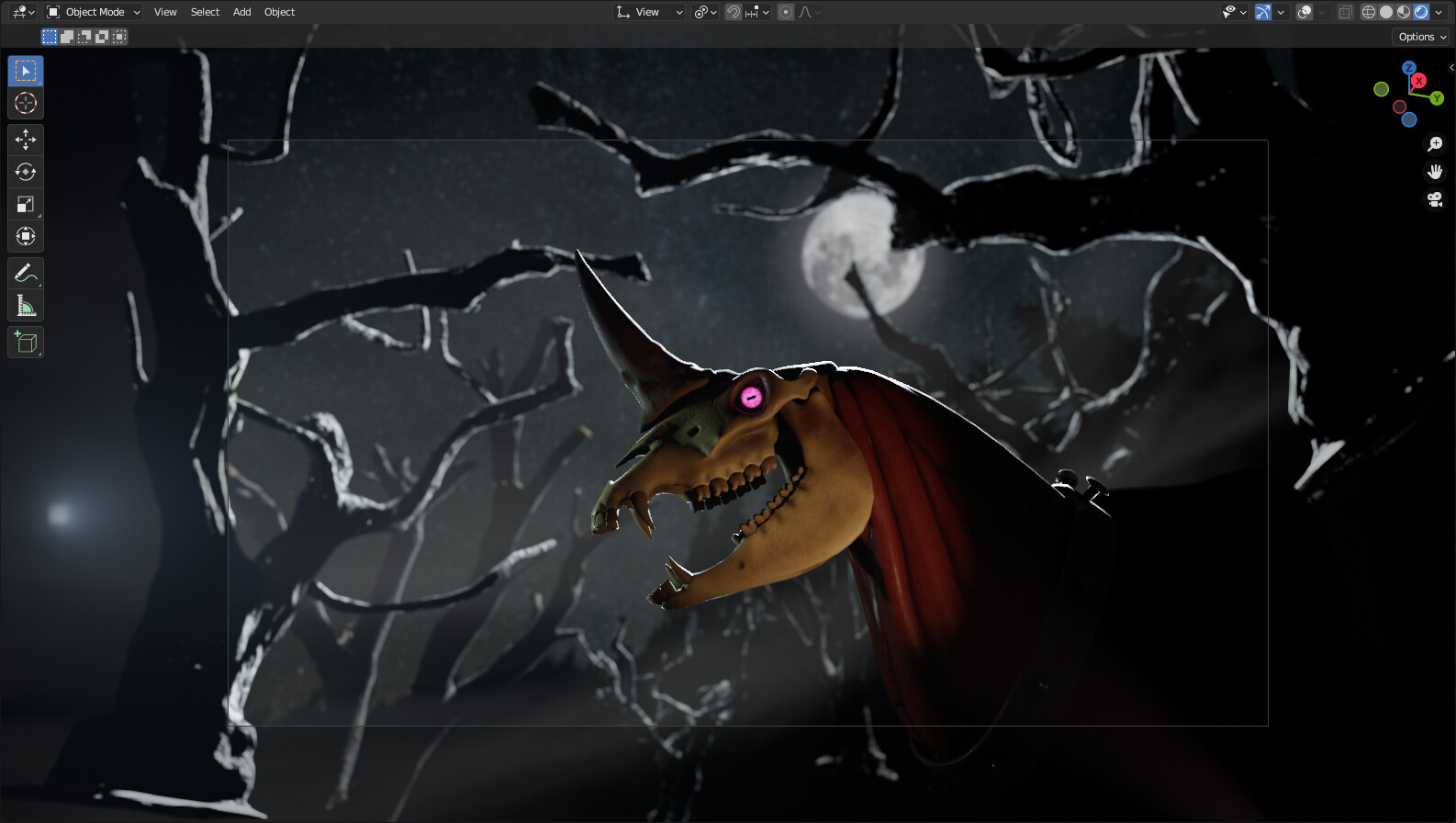Set selection mode to extend
1456x823 pixels.
(67, 37)
